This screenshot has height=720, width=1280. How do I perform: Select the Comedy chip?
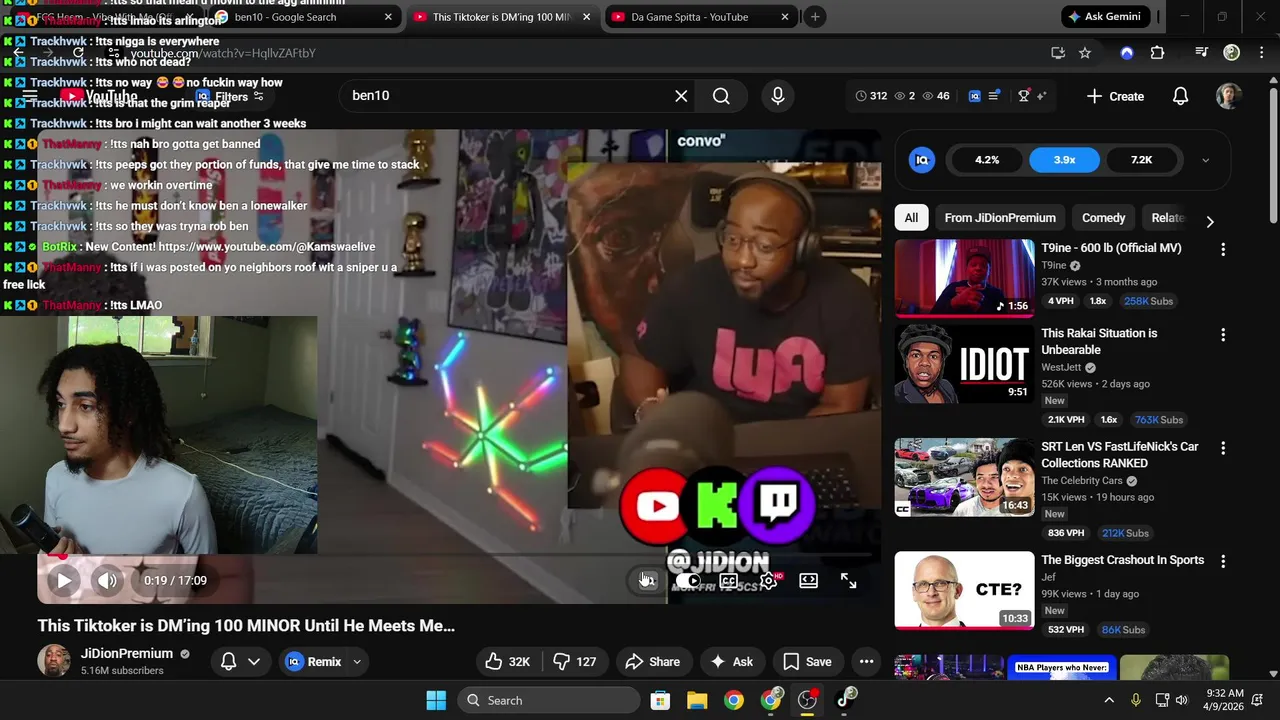pyautogui.click(x=1103, y=218)
